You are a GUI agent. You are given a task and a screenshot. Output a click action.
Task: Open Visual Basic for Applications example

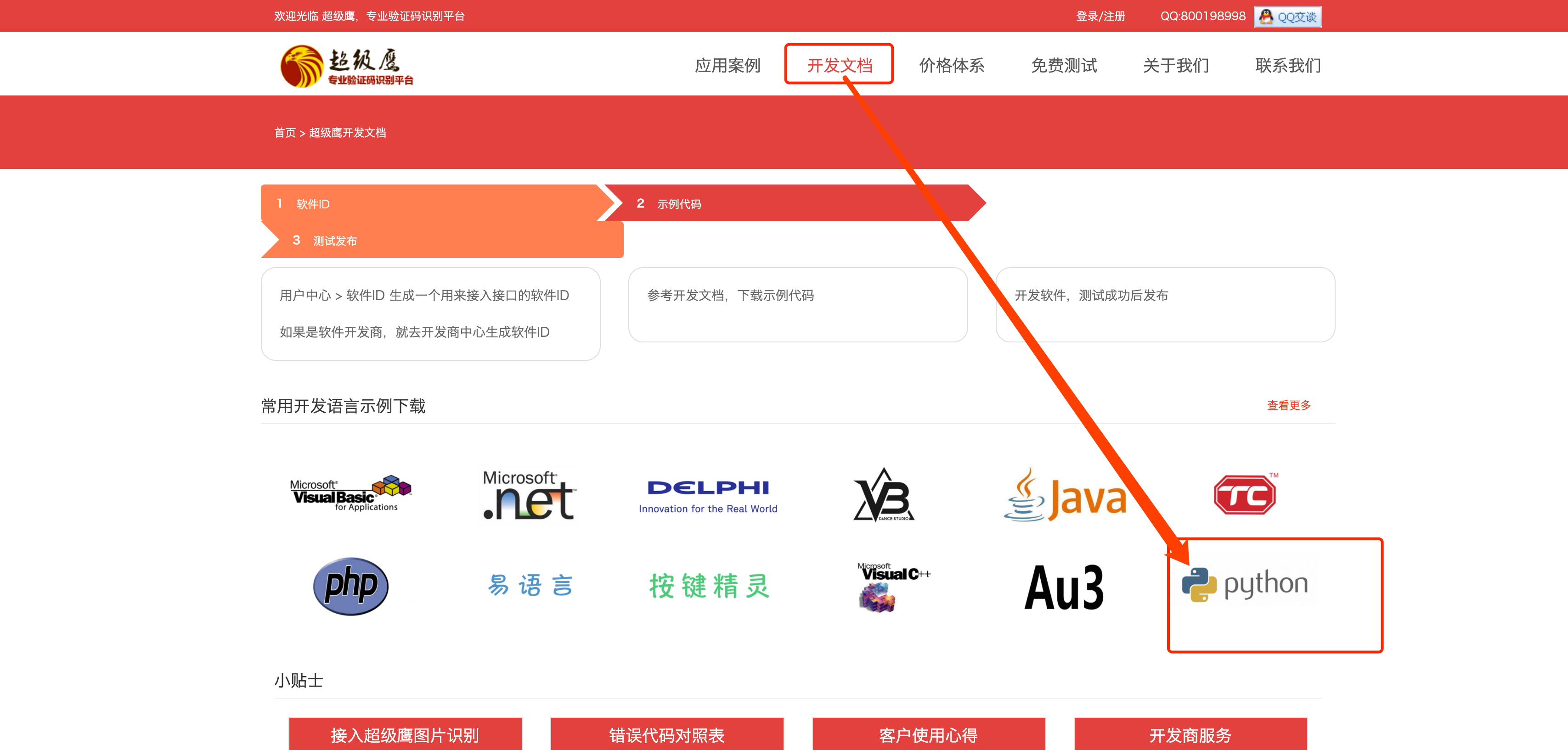point(350,494)
